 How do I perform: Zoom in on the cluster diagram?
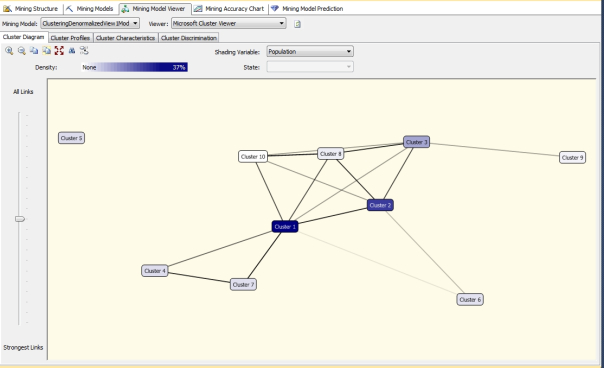(9, 50)
